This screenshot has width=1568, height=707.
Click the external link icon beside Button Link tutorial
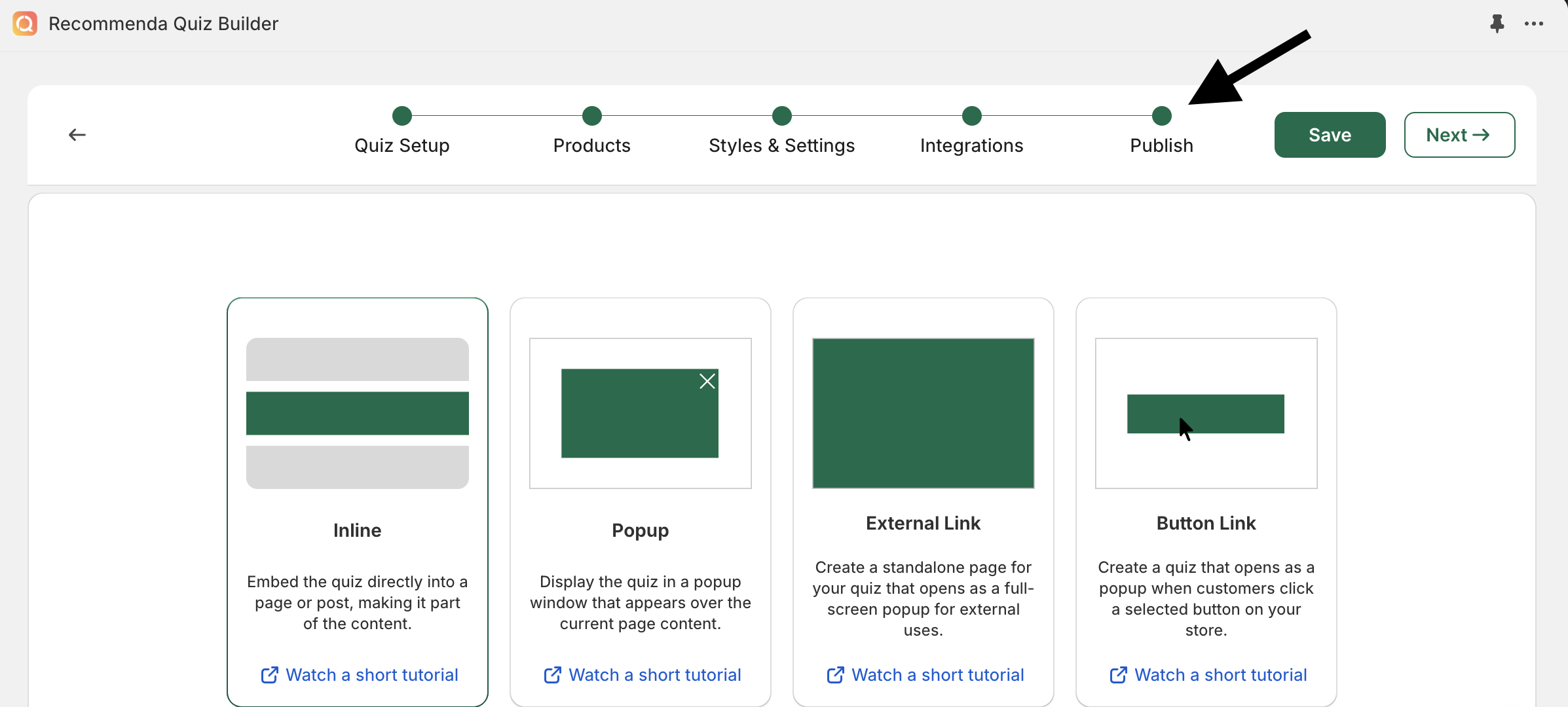(x=1119, y=675)
